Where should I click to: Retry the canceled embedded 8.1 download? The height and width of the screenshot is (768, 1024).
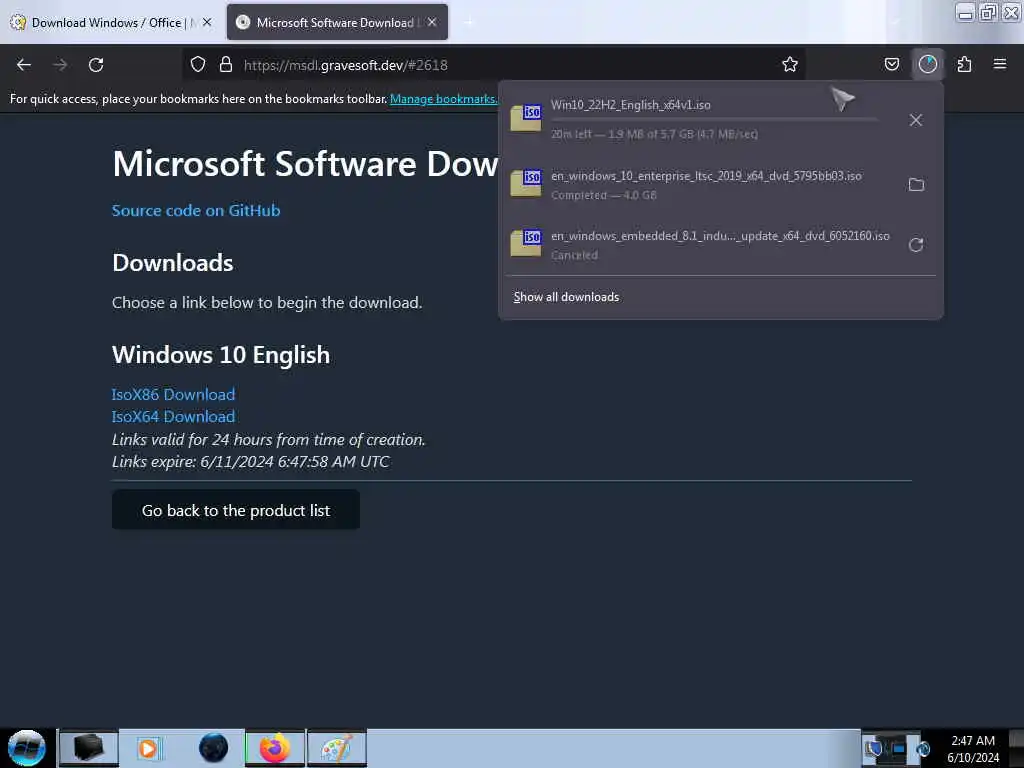pos(916,245)
